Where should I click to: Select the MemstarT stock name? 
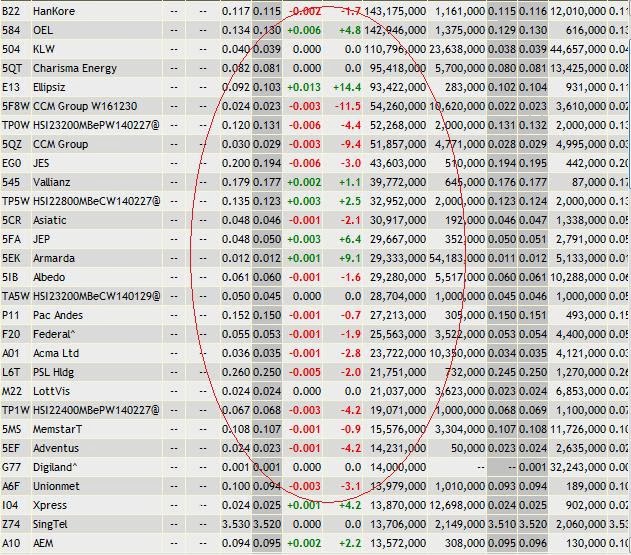pos(57,429)
